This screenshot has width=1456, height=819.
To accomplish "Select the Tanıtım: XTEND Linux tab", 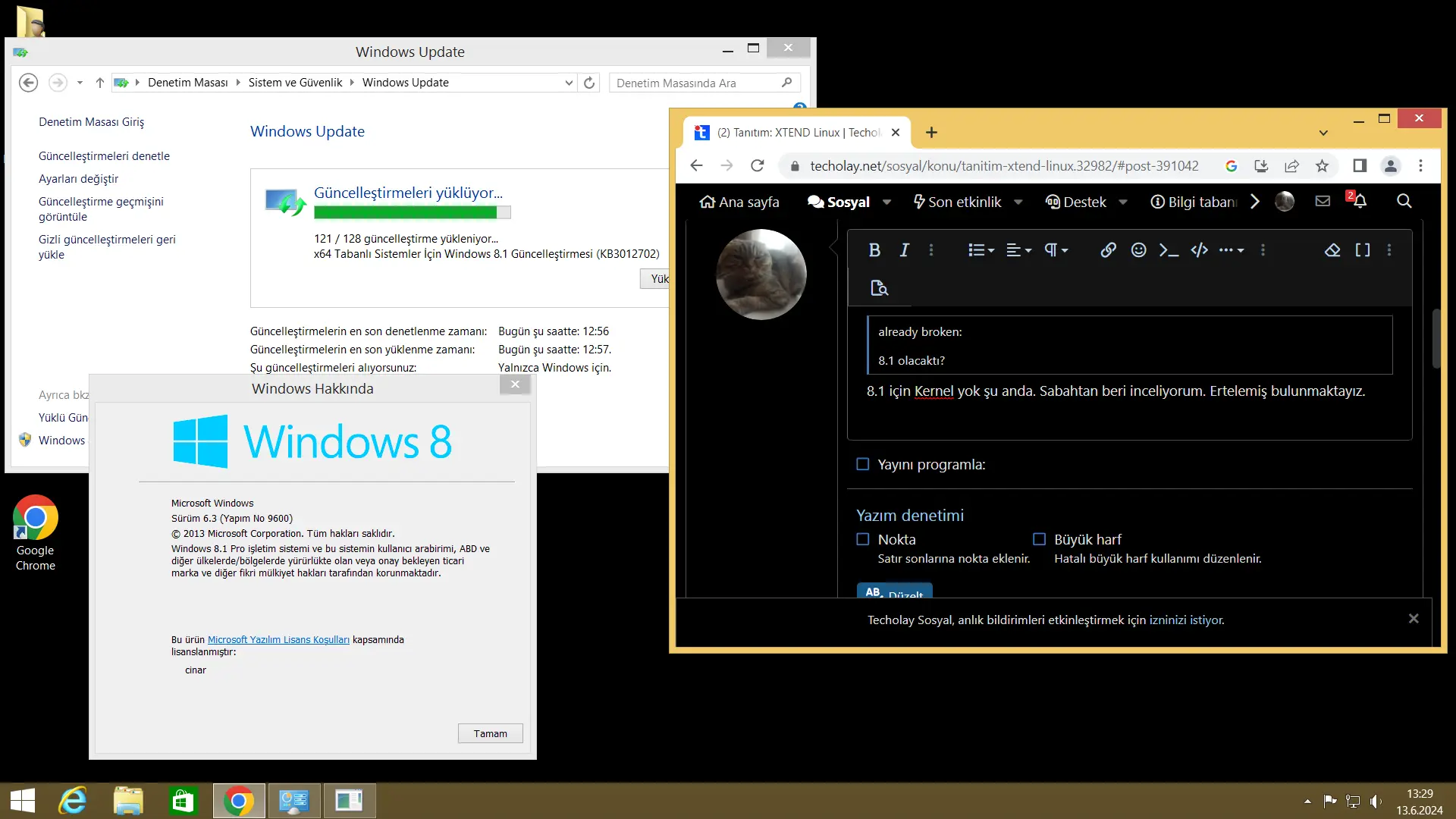I will point(797,133).
